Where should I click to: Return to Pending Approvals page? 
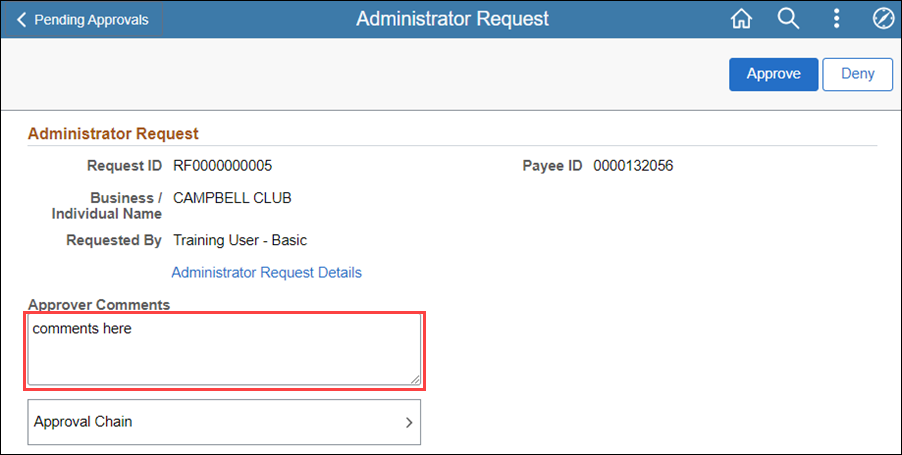[x=83, y=20]
